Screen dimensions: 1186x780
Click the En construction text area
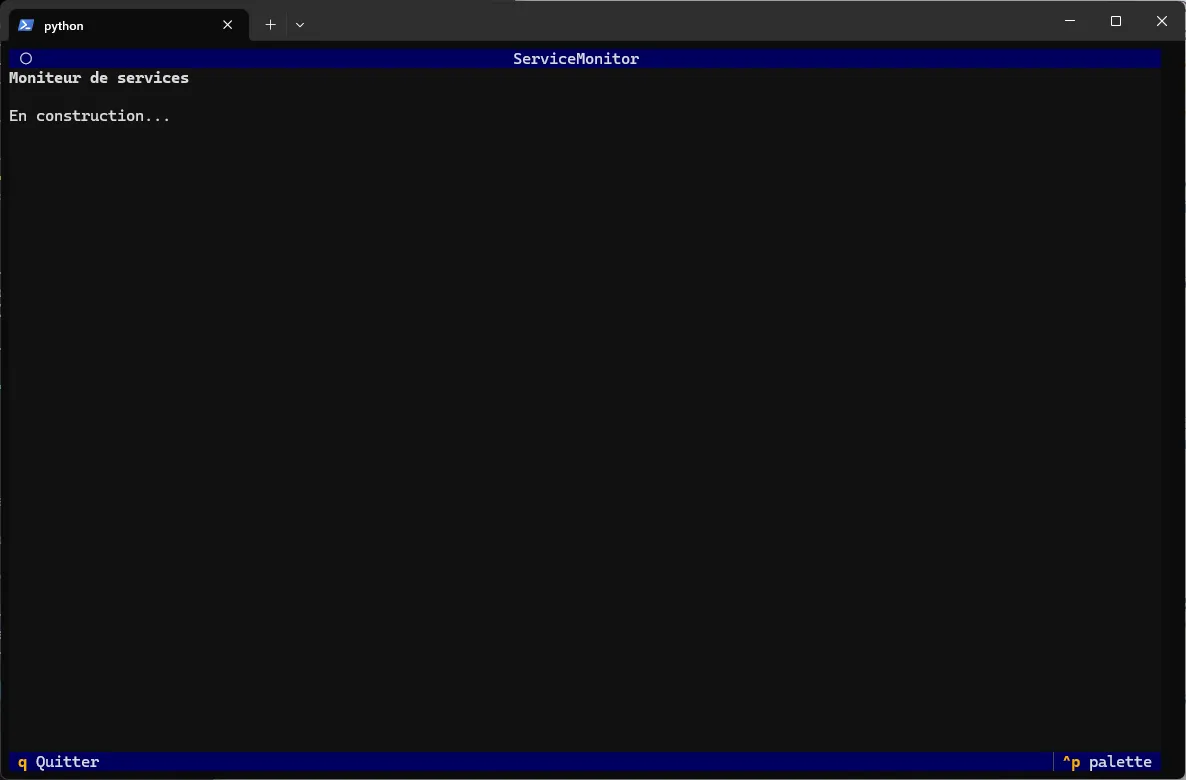click(x=89, y=115)
